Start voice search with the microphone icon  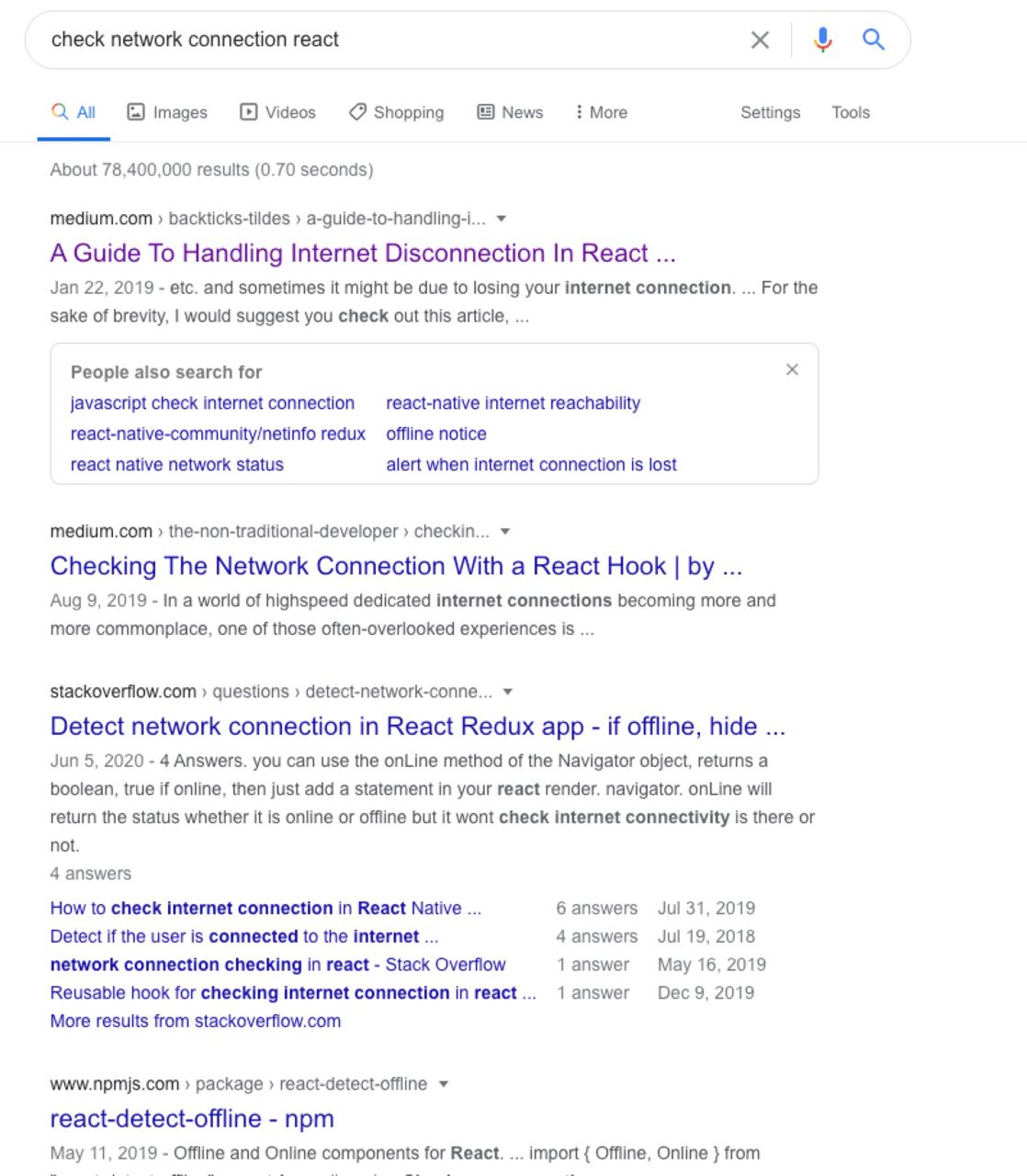point(823,40)
